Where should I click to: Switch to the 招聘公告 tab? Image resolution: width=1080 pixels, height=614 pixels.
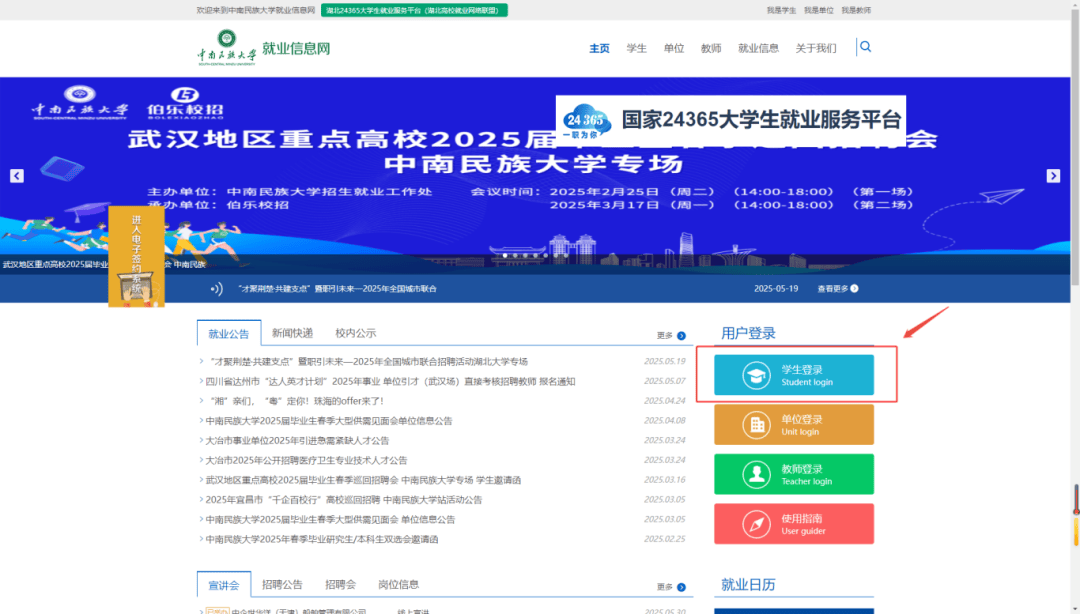(x=282, y=584)
